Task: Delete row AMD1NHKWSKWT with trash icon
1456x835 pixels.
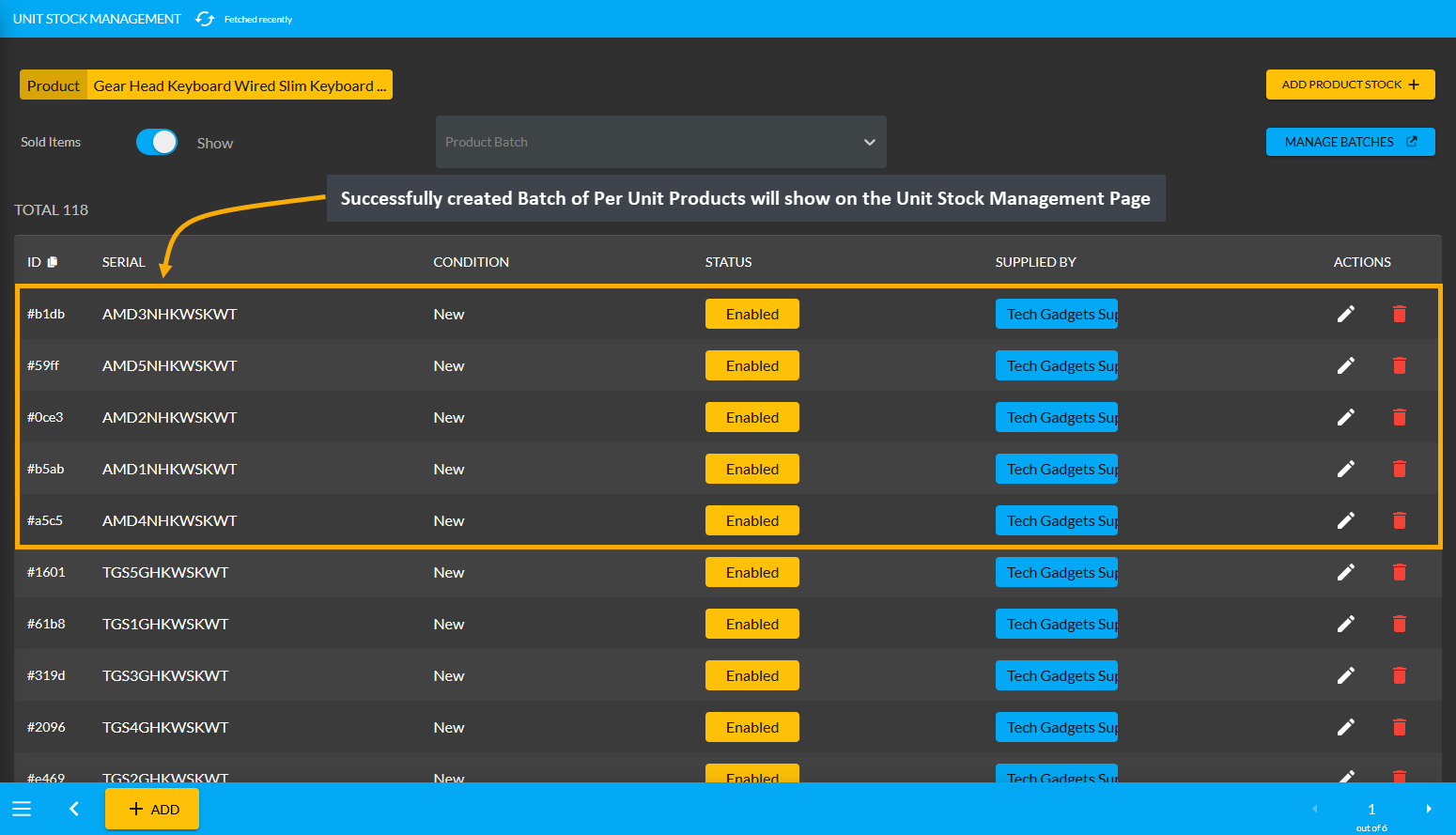Action: point(1400,469)
